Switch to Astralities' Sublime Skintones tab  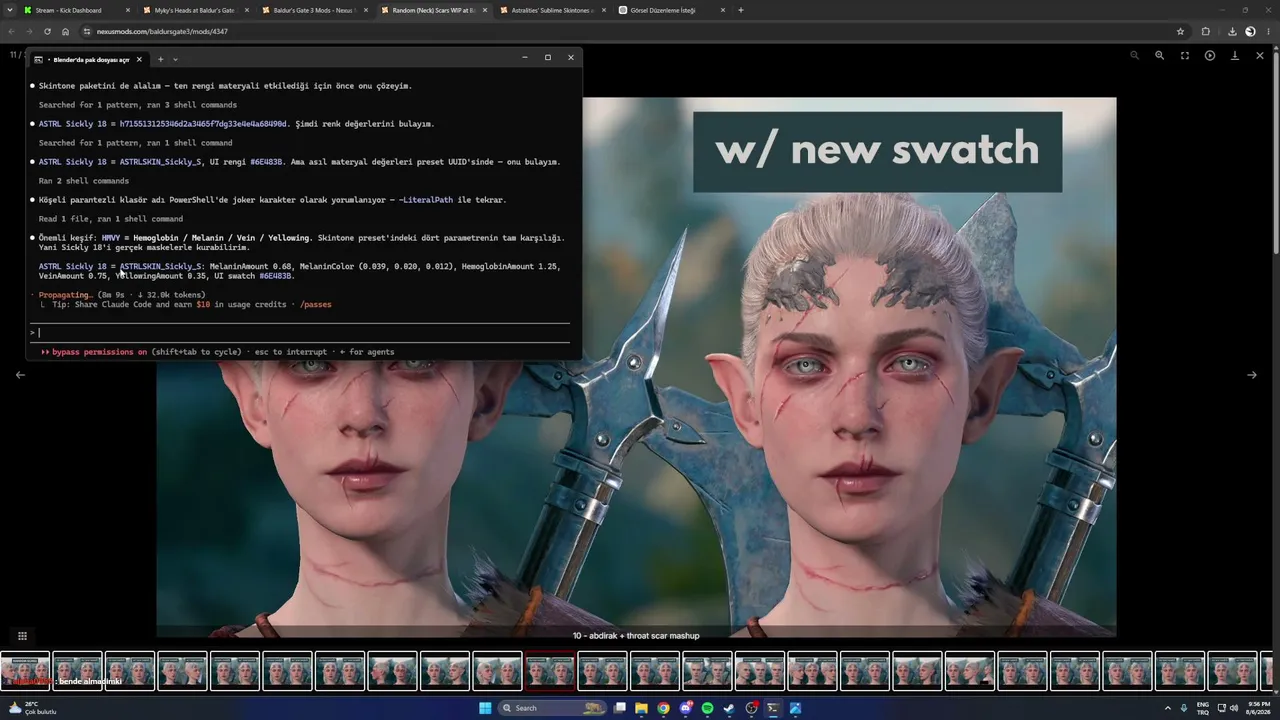[552, 10]
